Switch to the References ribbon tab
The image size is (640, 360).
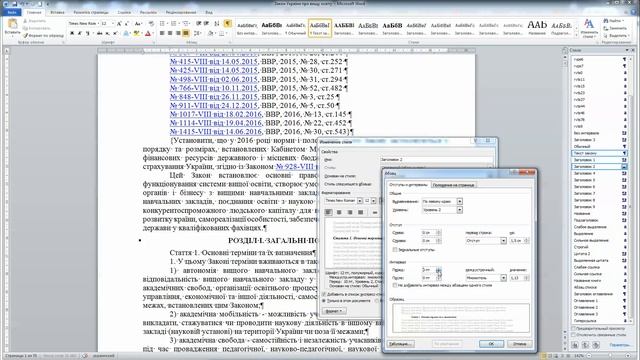pos(124,12)
